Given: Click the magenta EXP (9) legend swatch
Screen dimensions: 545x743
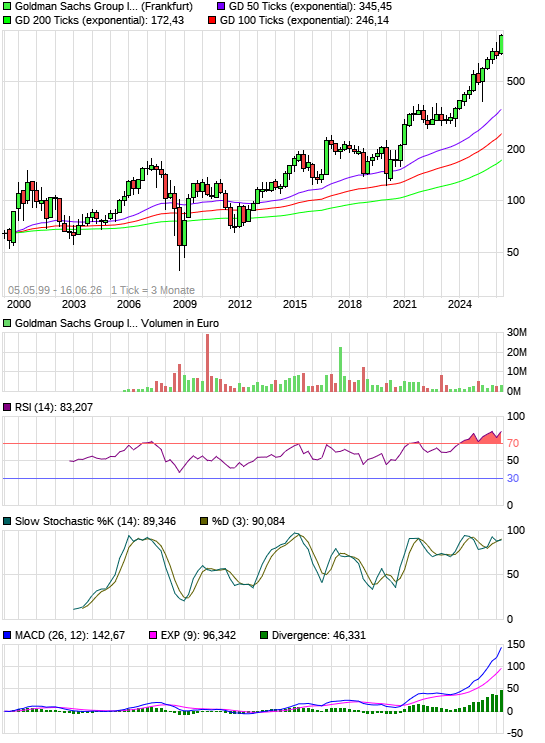Looking at the screenshot, I should [x=153, y=635].
